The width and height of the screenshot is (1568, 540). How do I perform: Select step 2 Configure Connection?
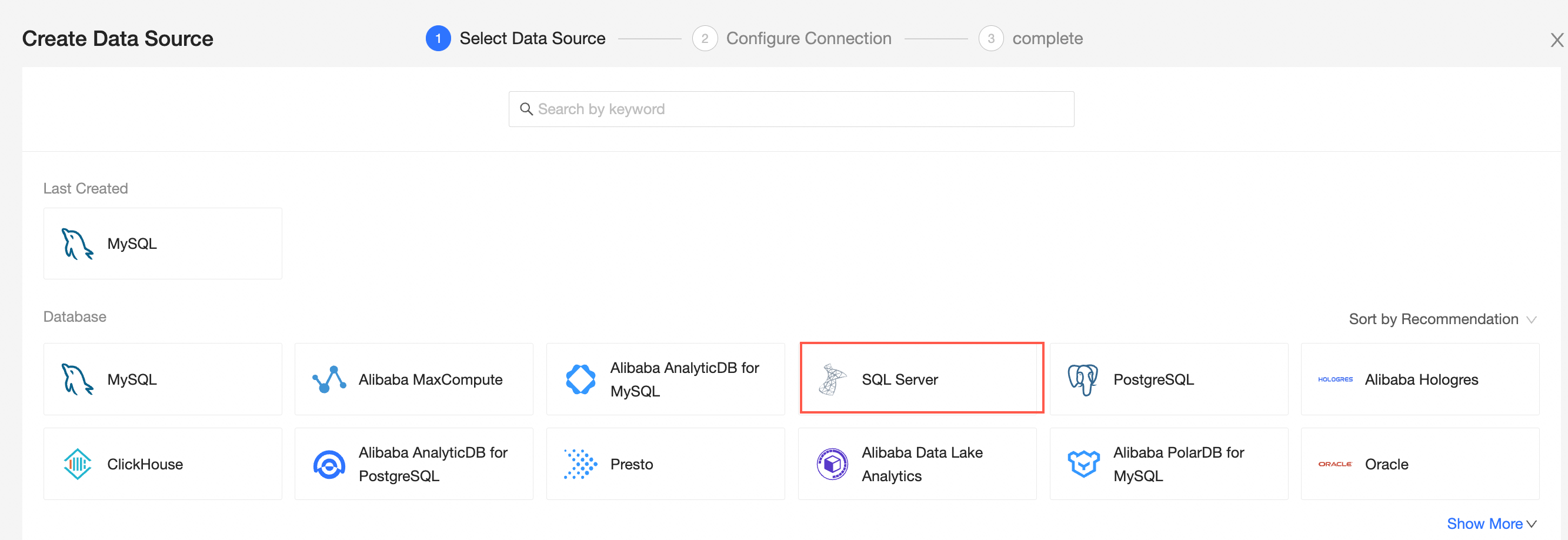(x=792, y=38)
